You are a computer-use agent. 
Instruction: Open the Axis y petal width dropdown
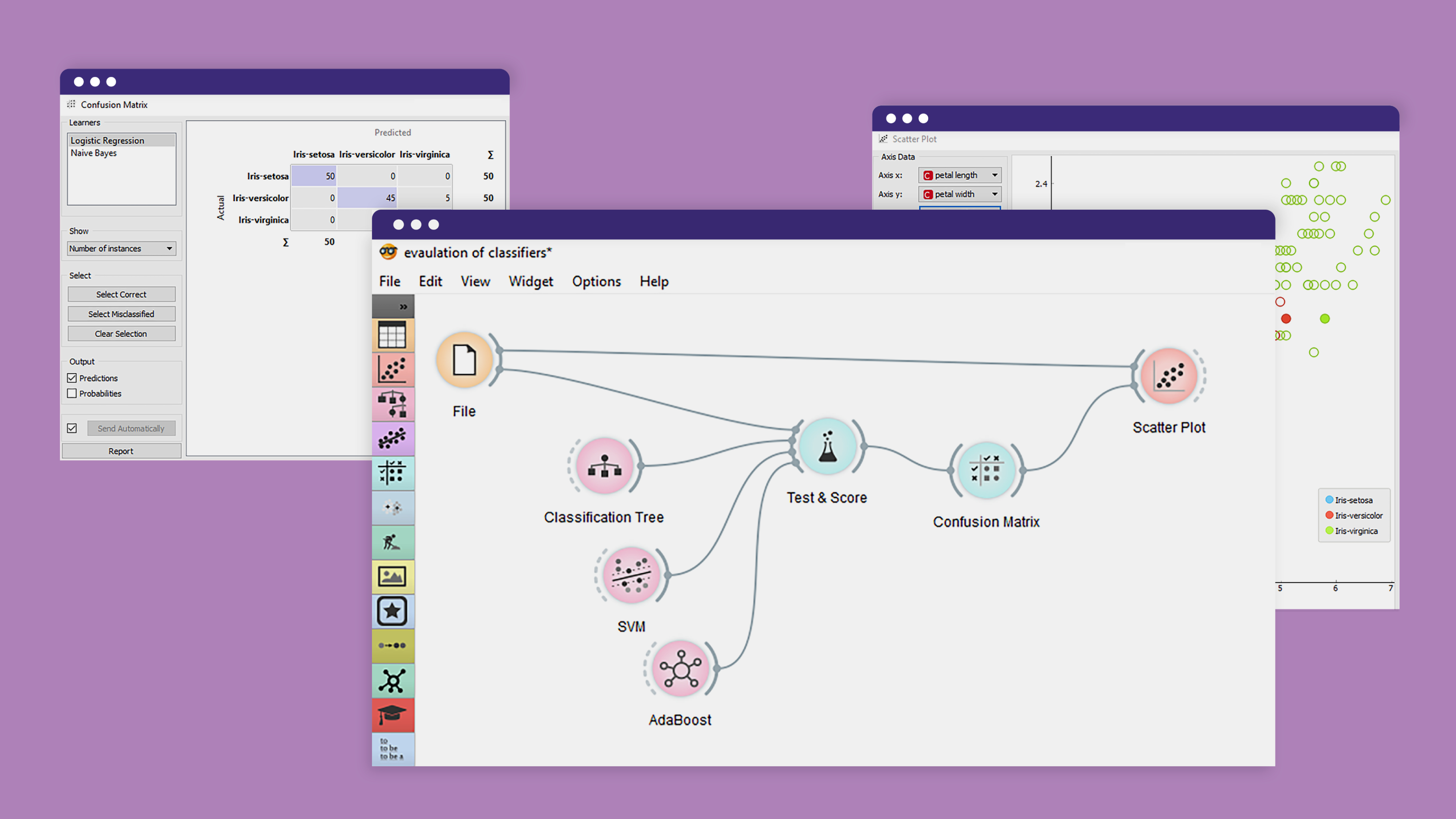[x=960, y=194]
